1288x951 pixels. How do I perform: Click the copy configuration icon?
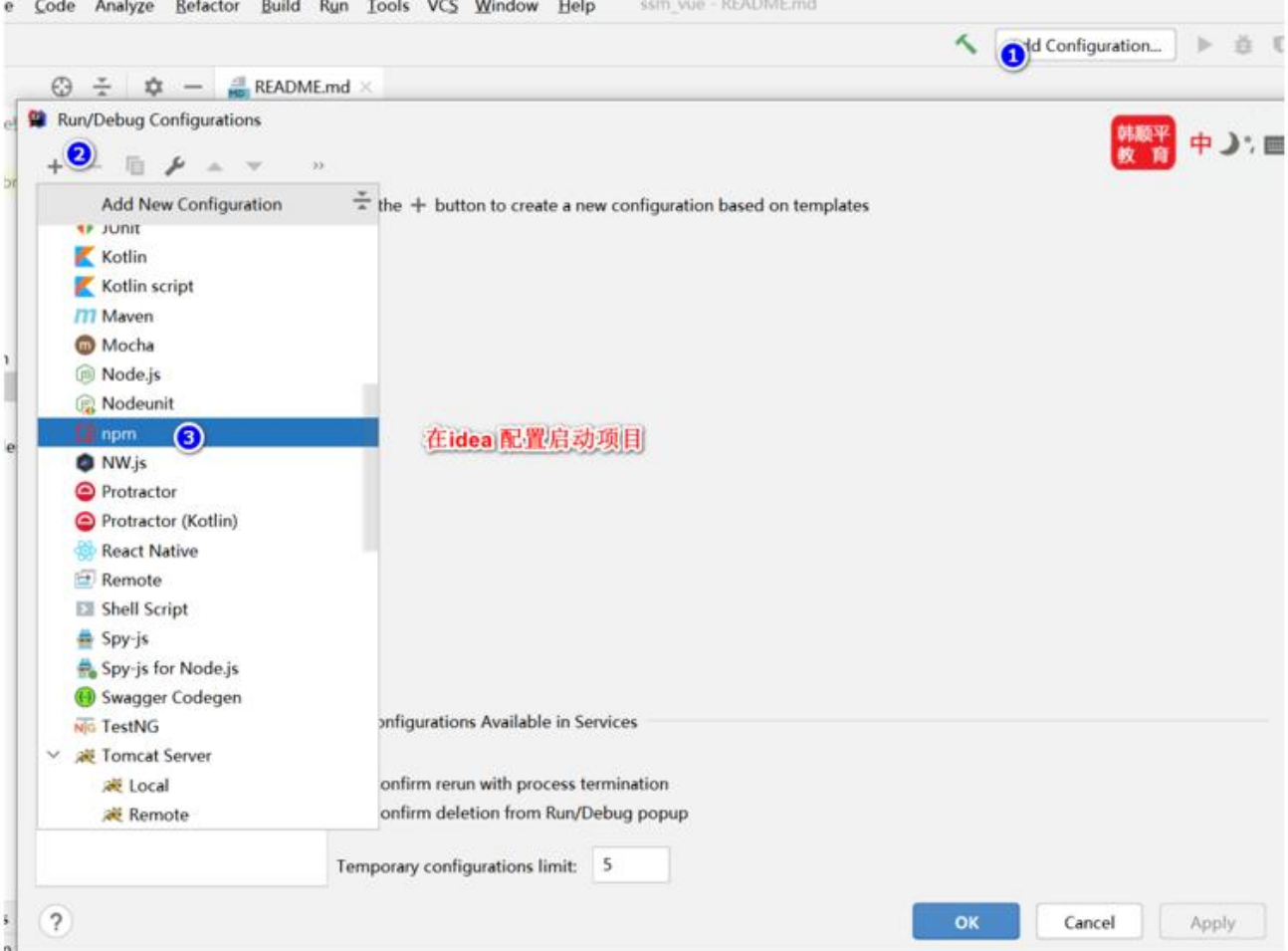(134, 165)
